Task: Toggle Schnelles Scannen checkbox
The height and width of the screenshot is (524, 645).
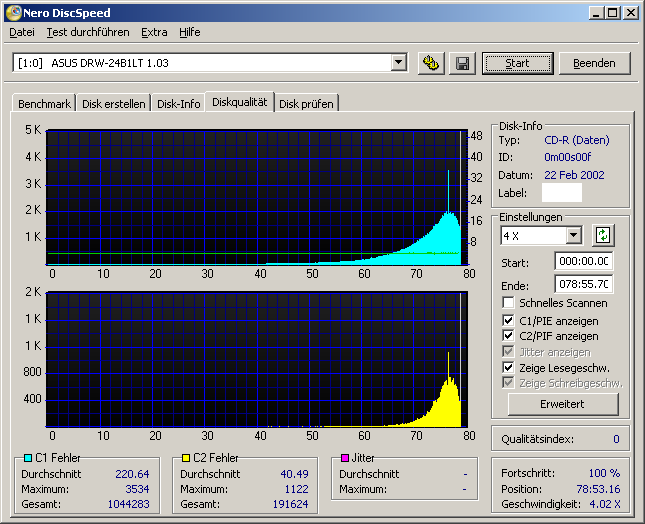Action: coord(508,303)
